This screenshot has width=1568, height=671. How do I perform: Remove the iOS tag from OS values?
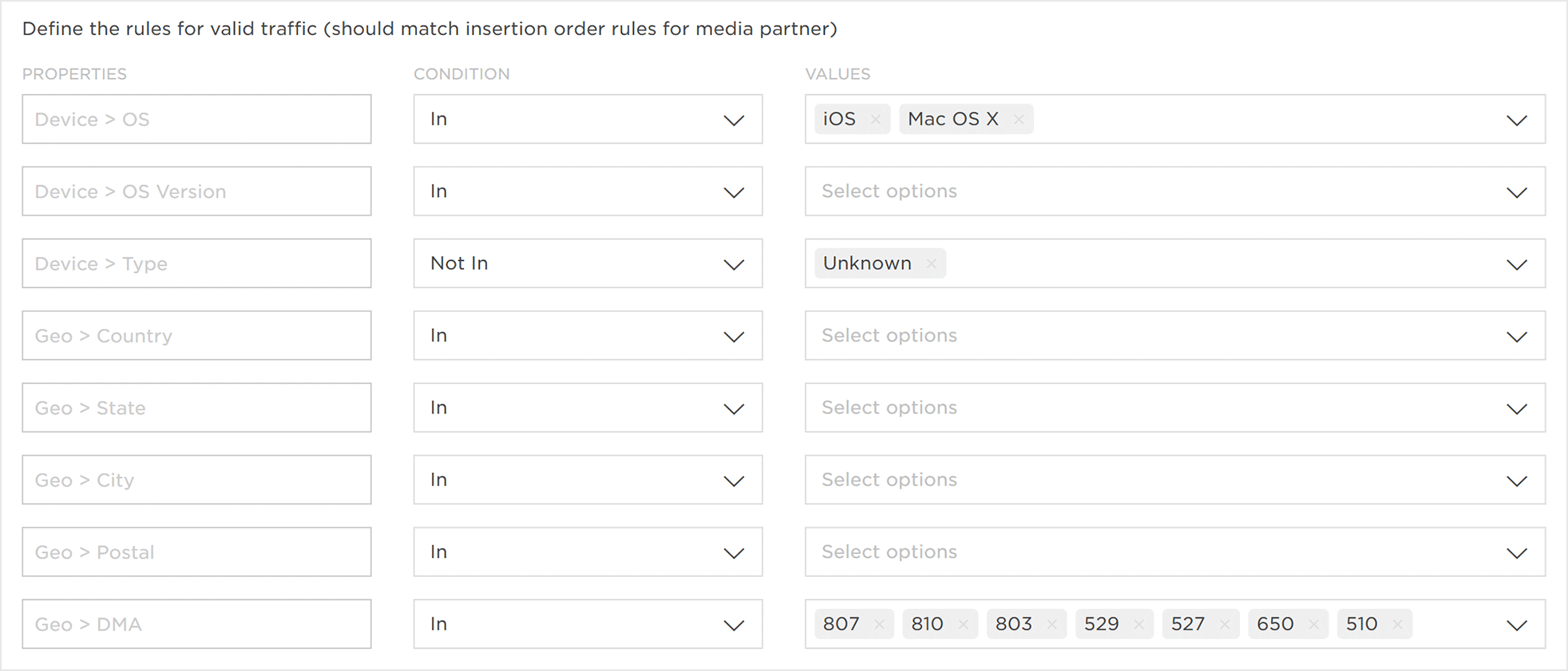[876, 120]
